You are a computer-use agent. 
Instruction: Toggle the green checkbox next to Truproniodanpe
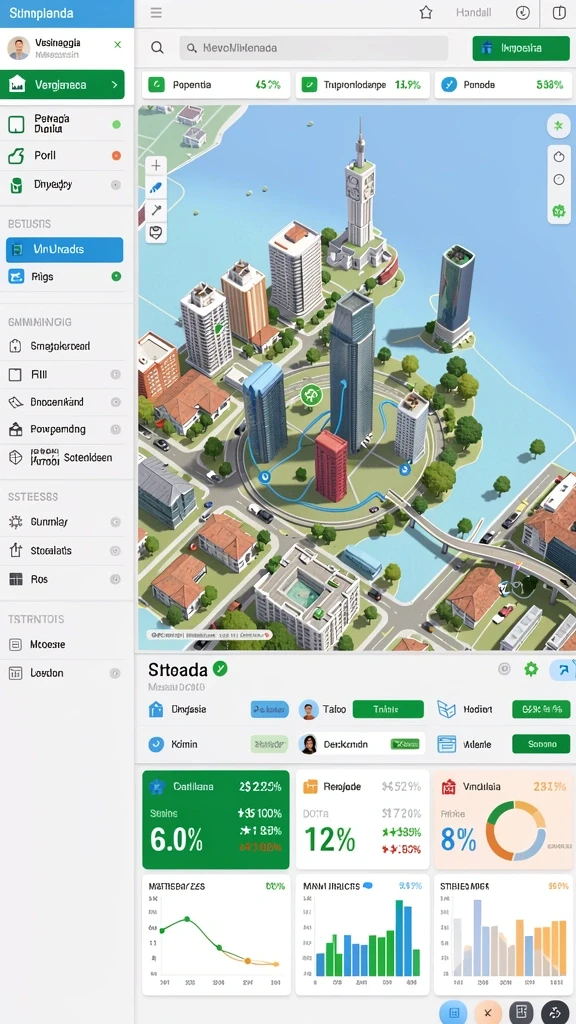(309, 84)
